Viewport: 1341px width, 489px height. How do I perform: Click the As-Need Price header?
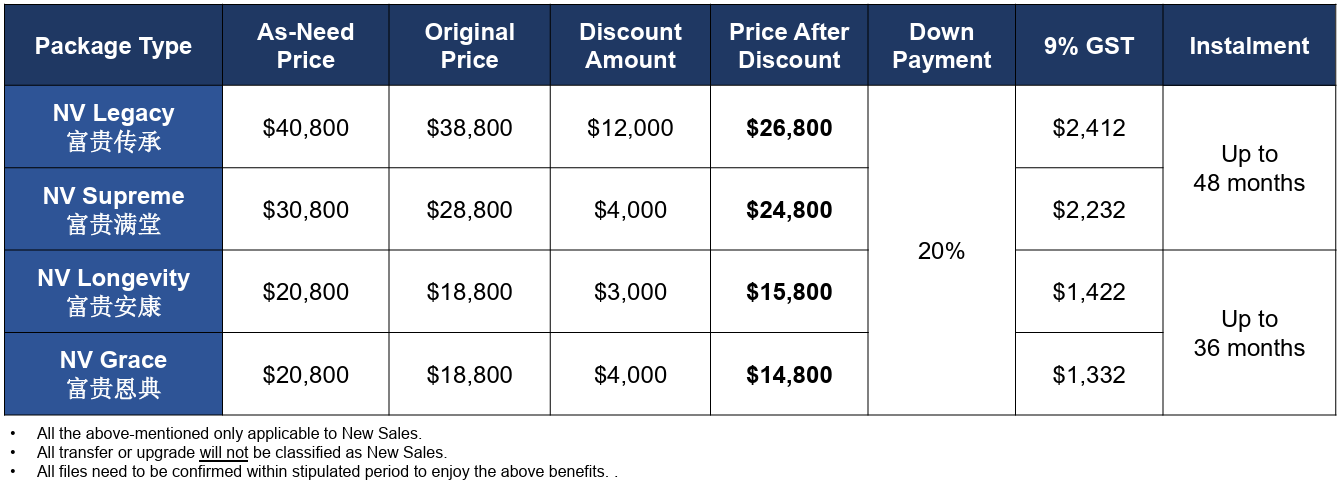[306, 46]
